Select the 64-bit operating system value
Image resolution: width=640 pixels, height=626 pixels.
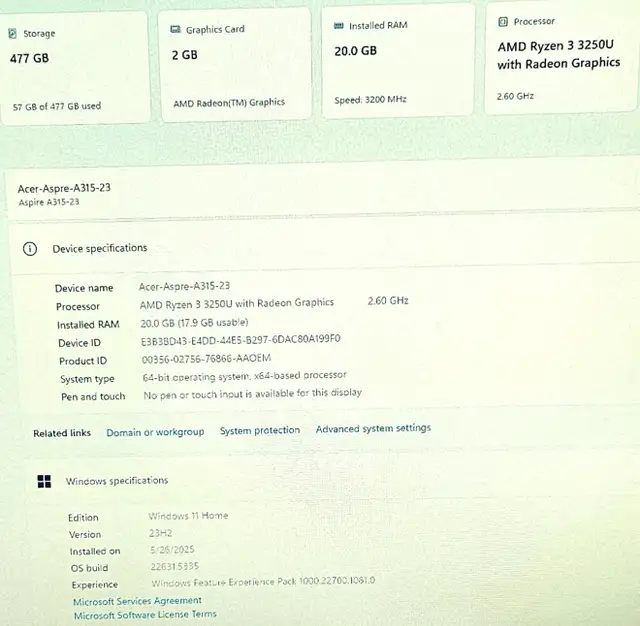(x=244, y=376)
